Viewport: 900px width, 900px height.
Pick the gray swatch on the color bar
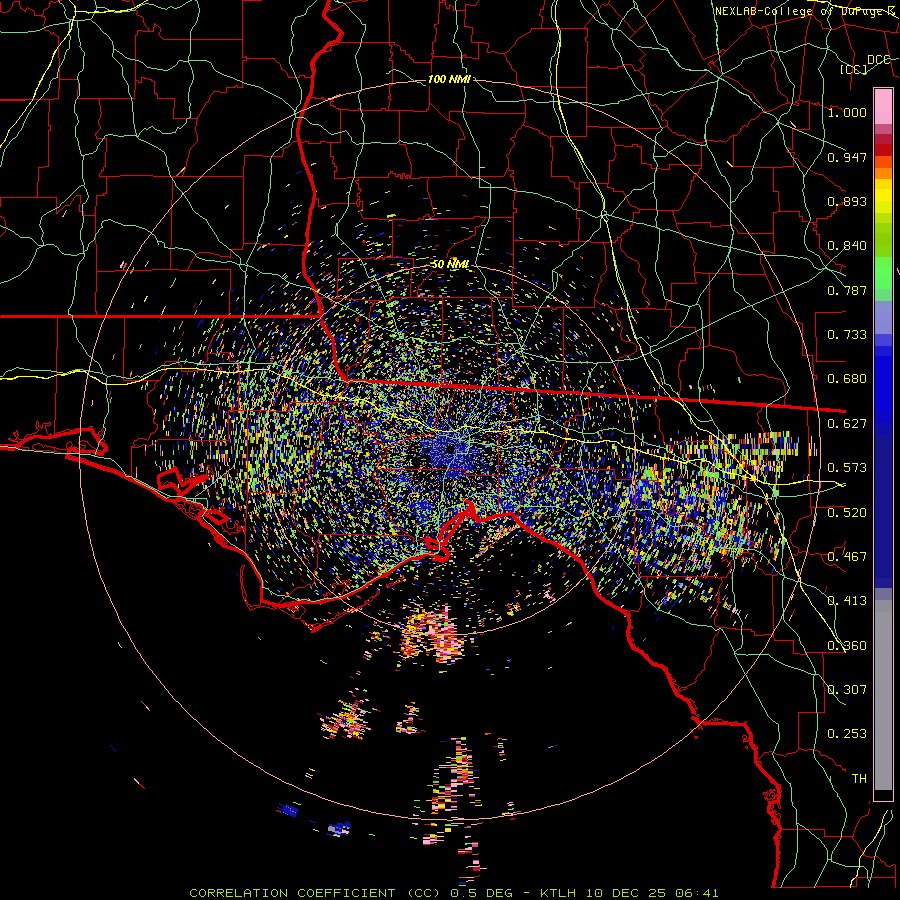point(883,695)
